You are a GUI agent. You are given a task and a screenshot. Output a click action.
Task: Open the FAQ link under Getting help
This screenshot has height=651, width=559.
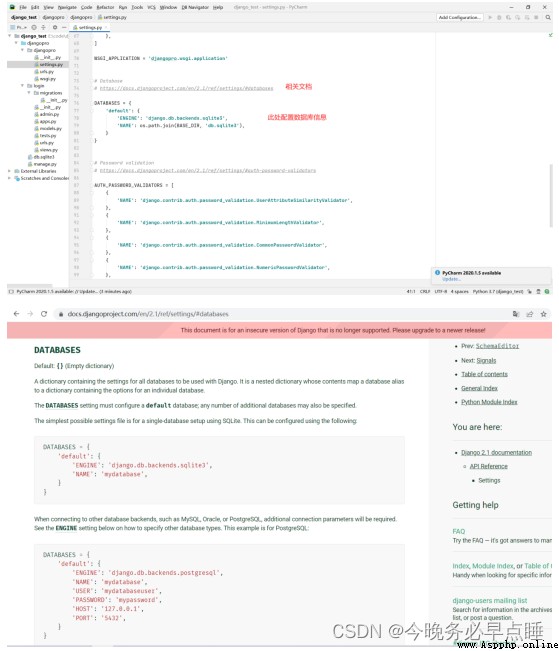[x=458, y=531]
